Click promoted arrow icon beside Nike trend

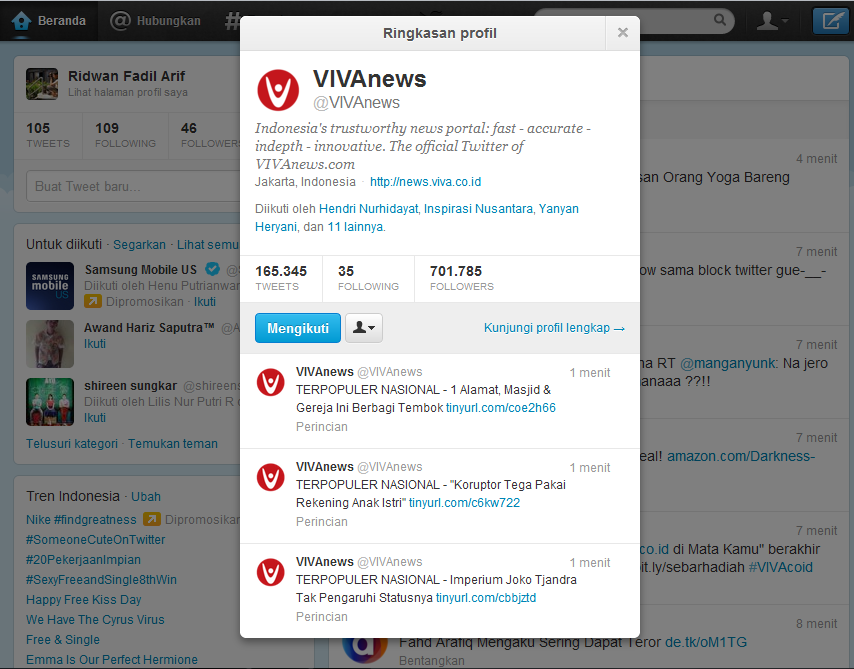point(152,519)
